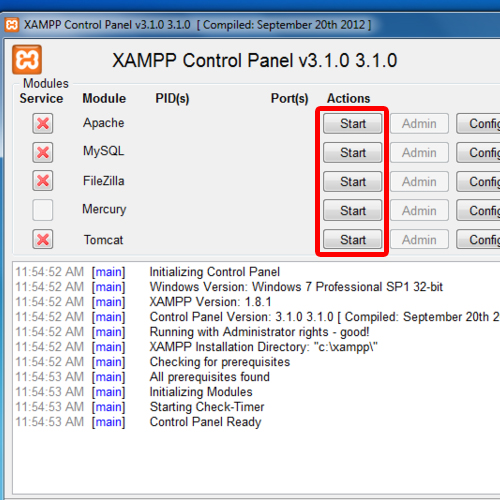500x500 pixels.
Task: Start the MySQL module
Action: click(353, 153)
